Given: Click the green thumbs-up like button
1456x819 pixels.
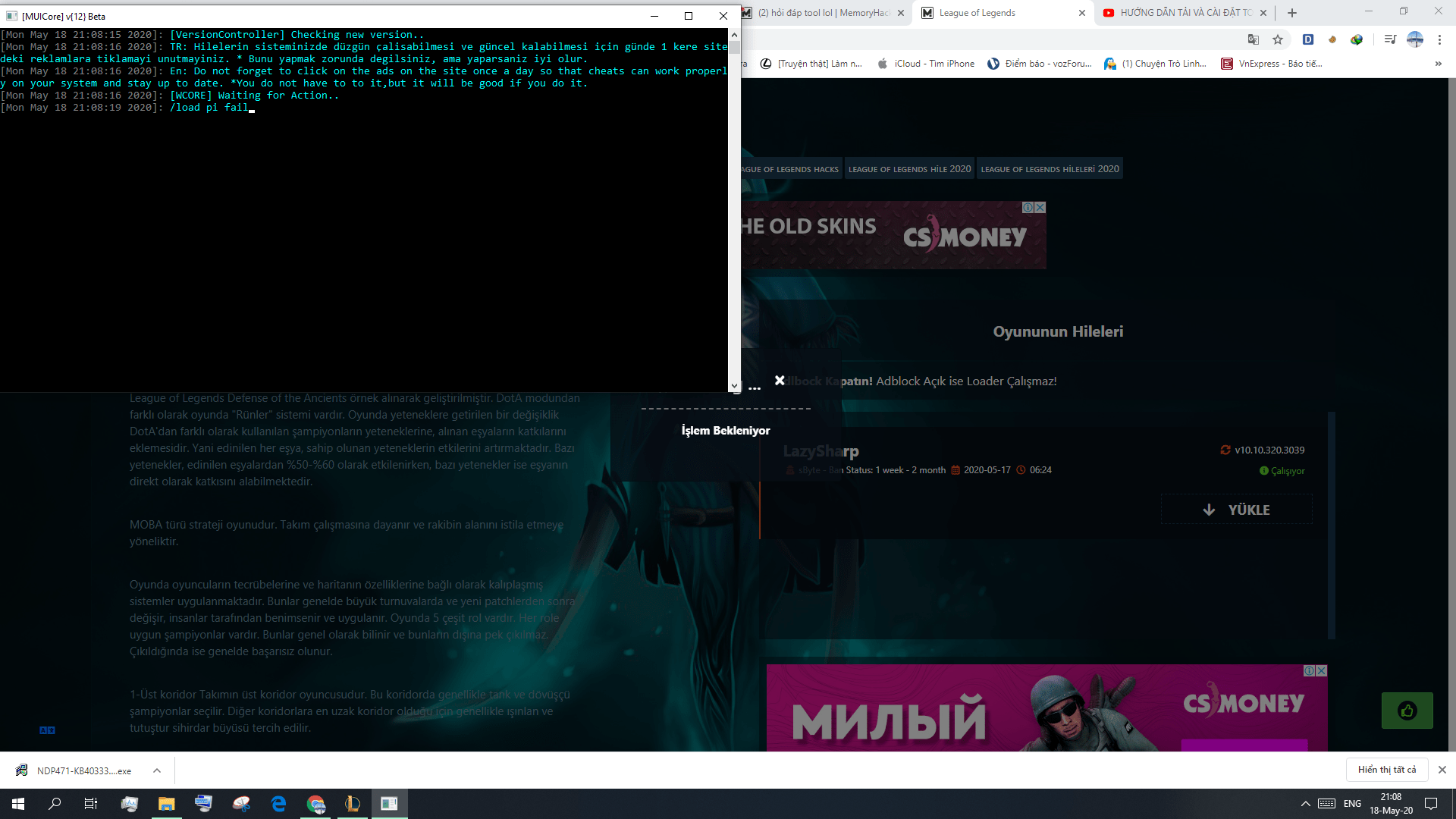Looking at the screenshot, I should [x=1407, y=711].
